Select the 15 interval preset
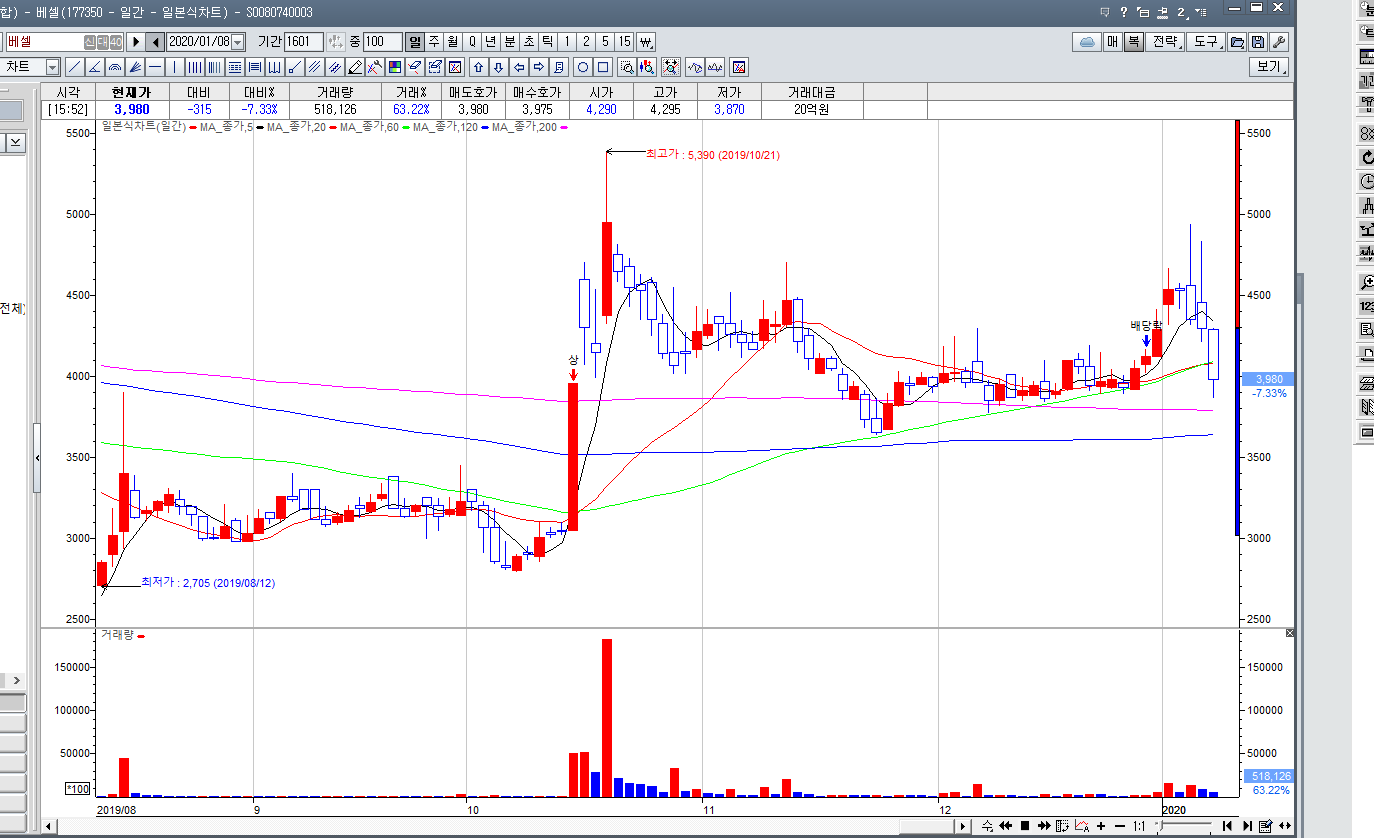Screen dimensions: 1374x838 625,42
